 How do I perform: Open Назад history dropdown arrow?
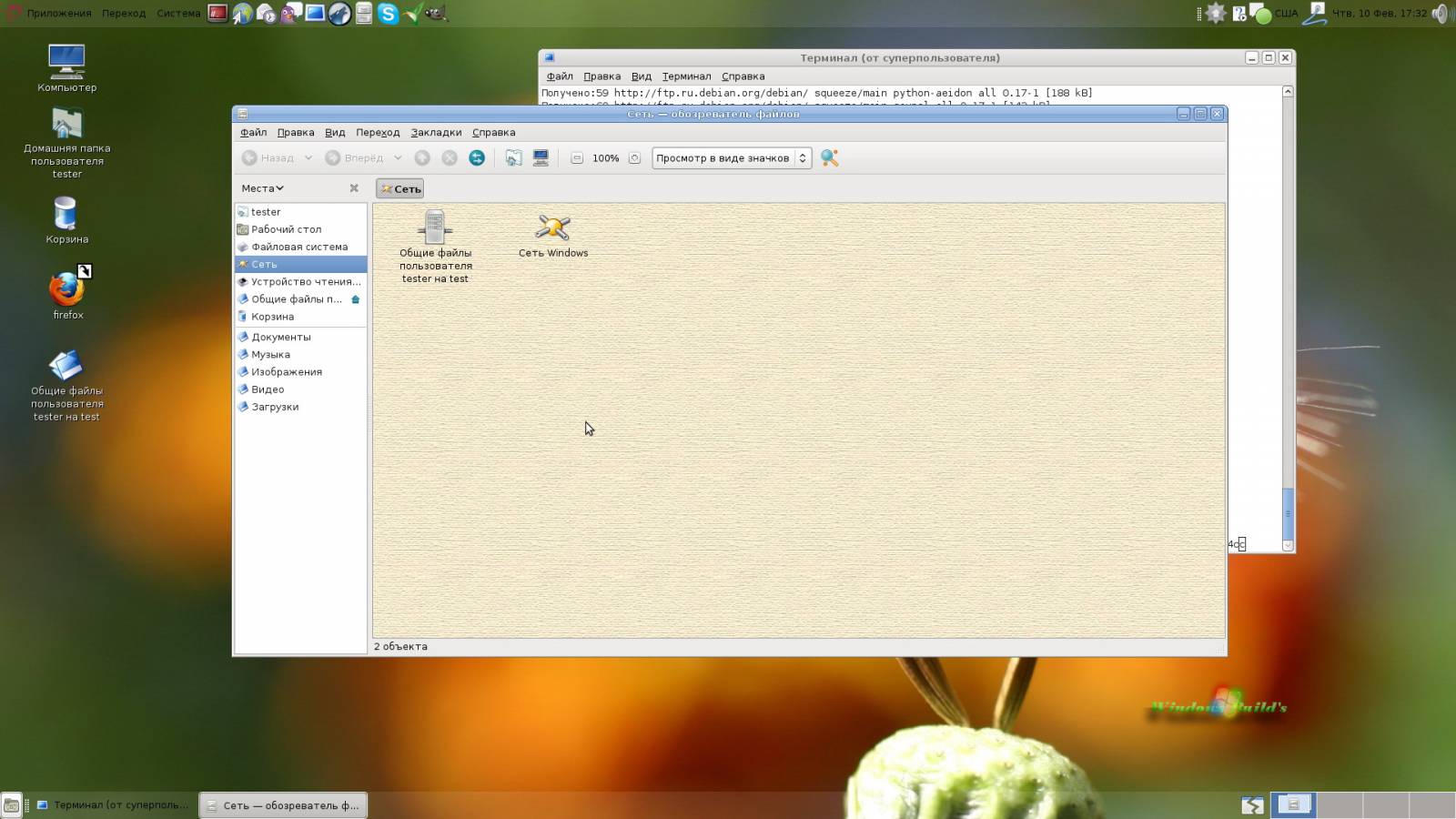click(308, 157)
